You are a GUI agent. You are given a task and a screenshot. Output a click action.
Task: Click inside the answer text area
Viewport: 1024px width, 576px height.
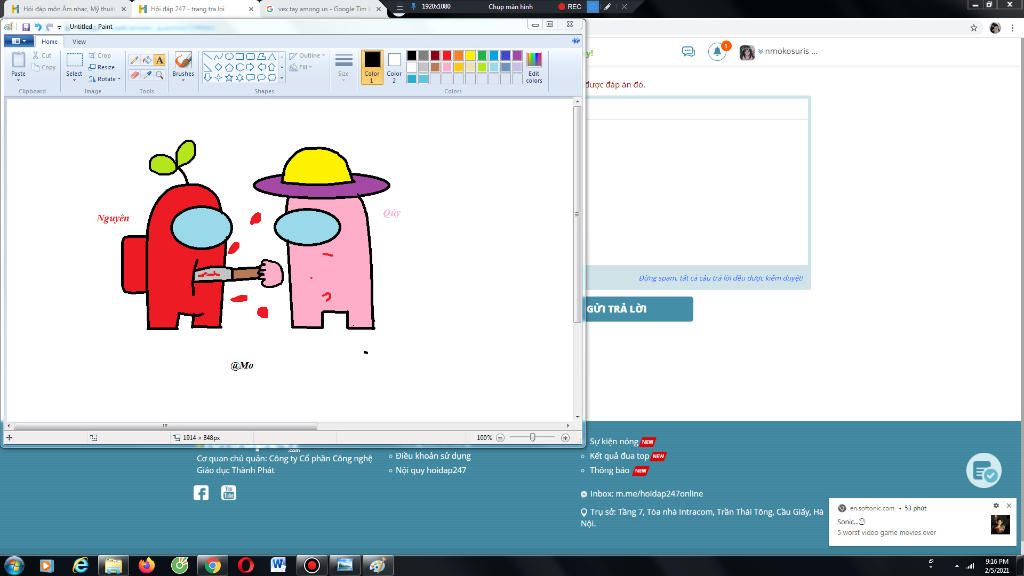pos(697,191)
